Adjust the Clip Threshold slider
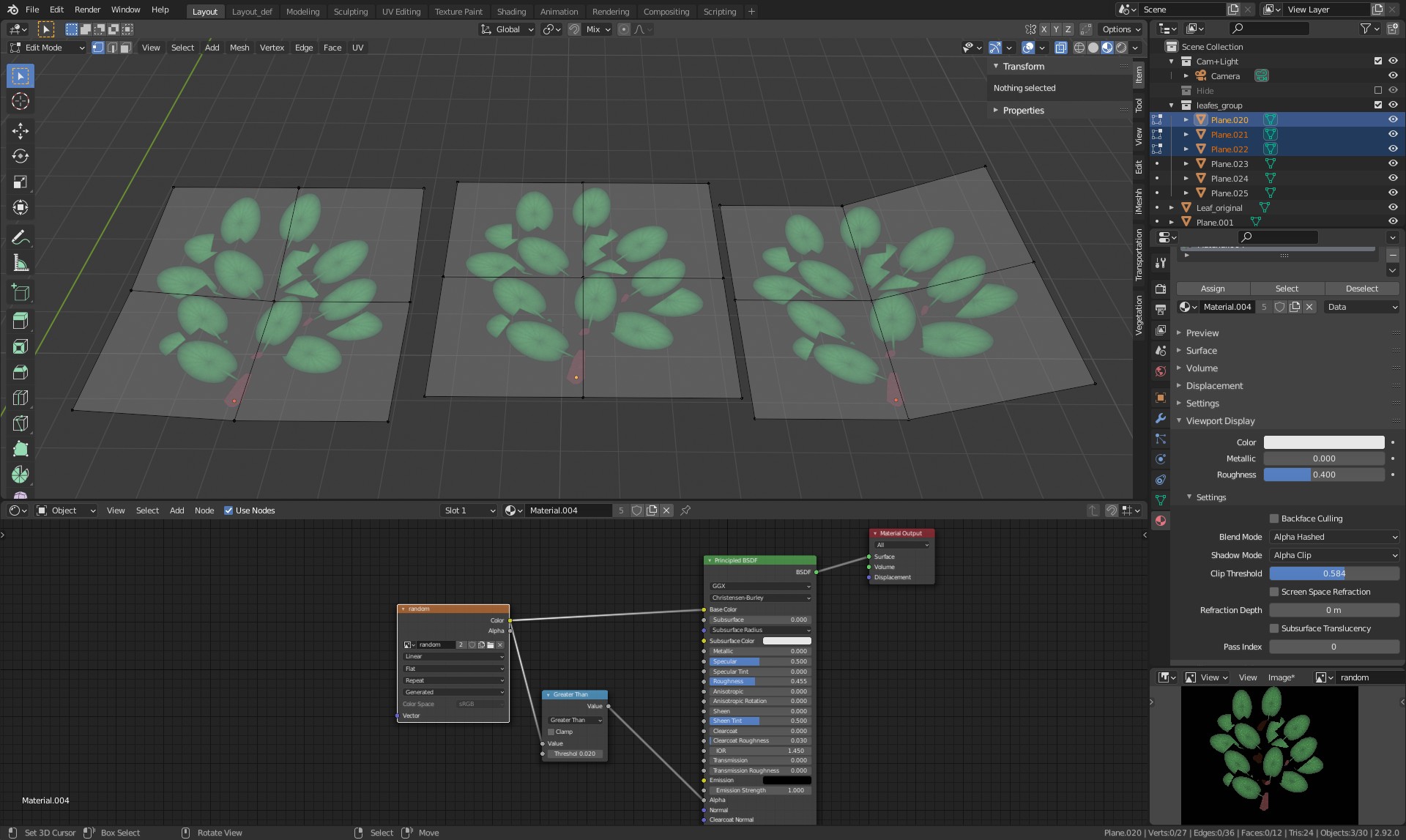The image size is (1406, 840). (x=1334, y=573)
